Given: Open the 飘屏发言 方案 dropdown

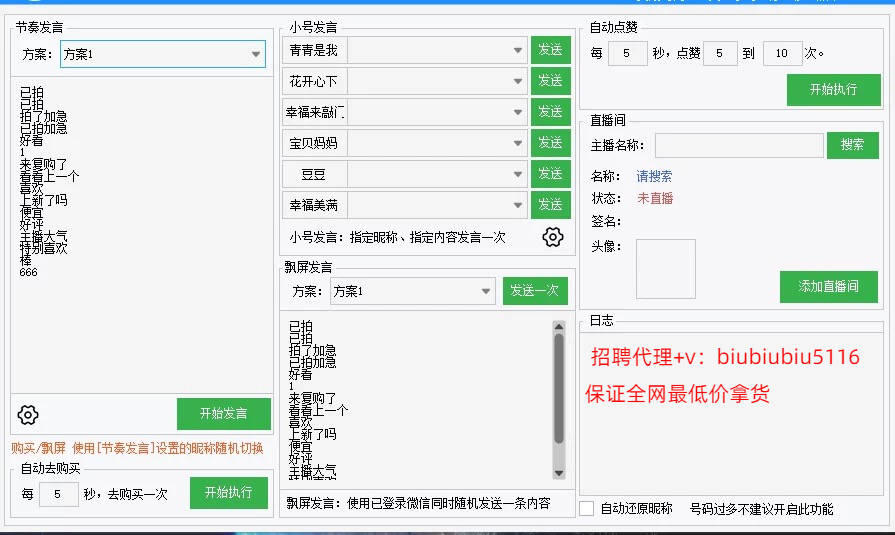Looking at the screenshot, I should click(486, 291).
